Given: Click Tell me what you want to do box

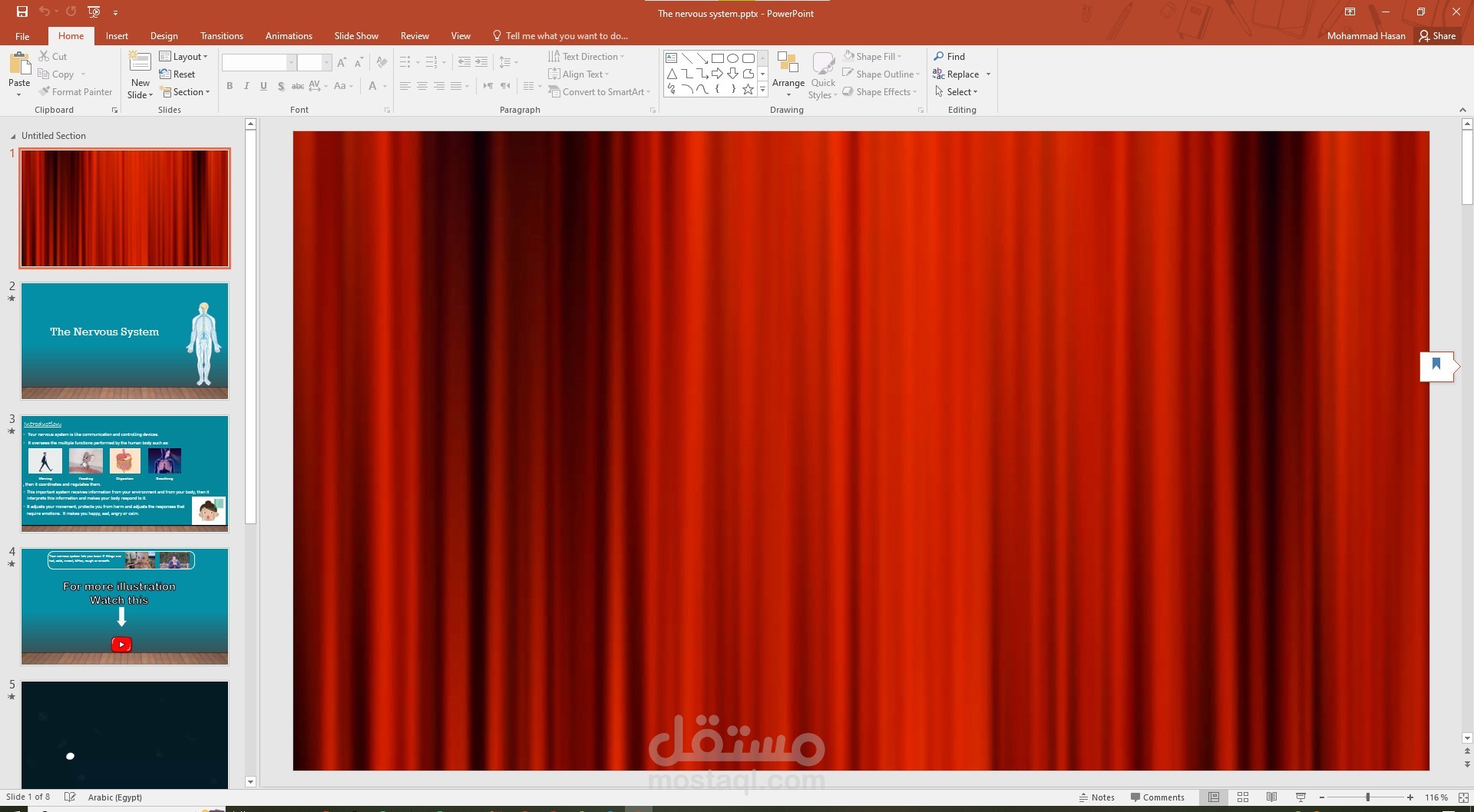Looking at the screenshot, I should click(560, 35).
